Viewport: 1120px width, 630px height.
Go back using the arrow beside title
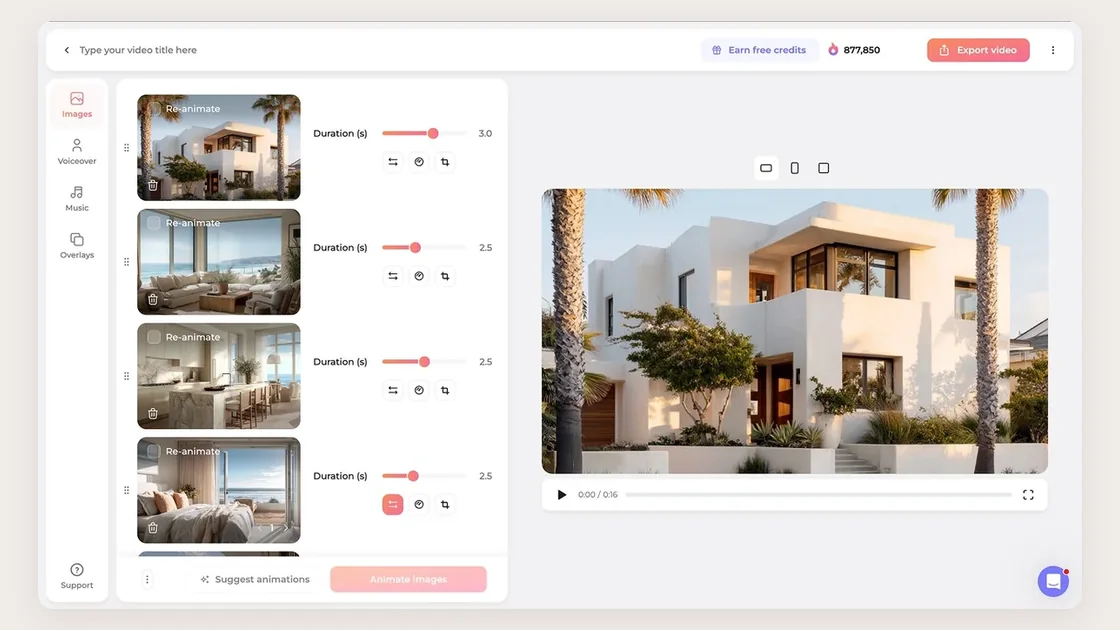click(66, 50)
